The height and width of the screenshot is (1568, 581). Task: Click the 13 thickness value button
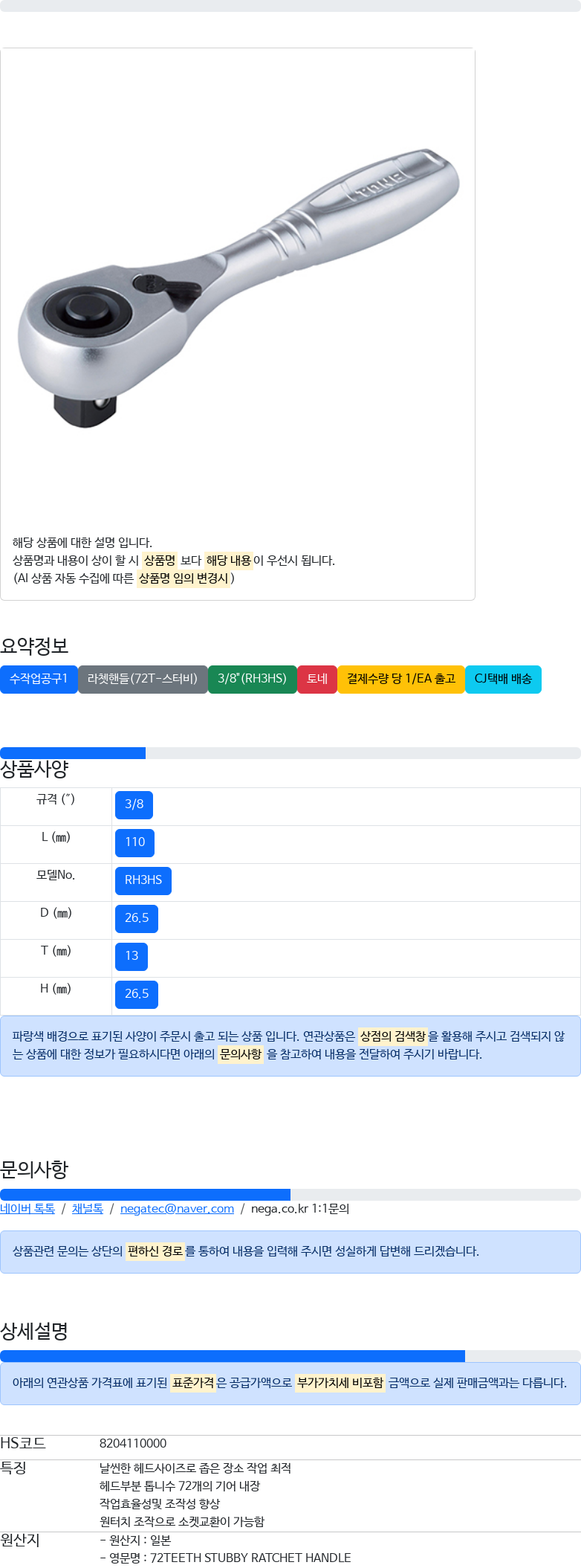pyautogui.click(x=132, y=957)
